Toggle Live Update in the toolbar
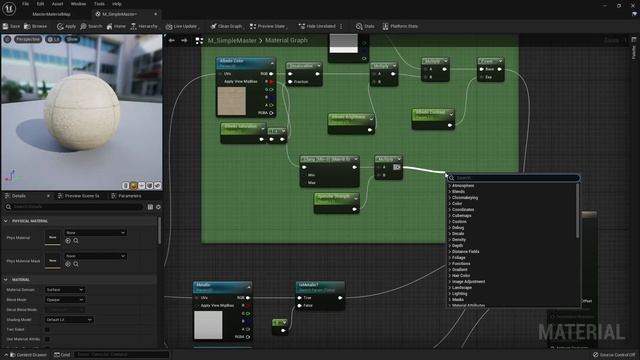 click(x=181, y=26)
